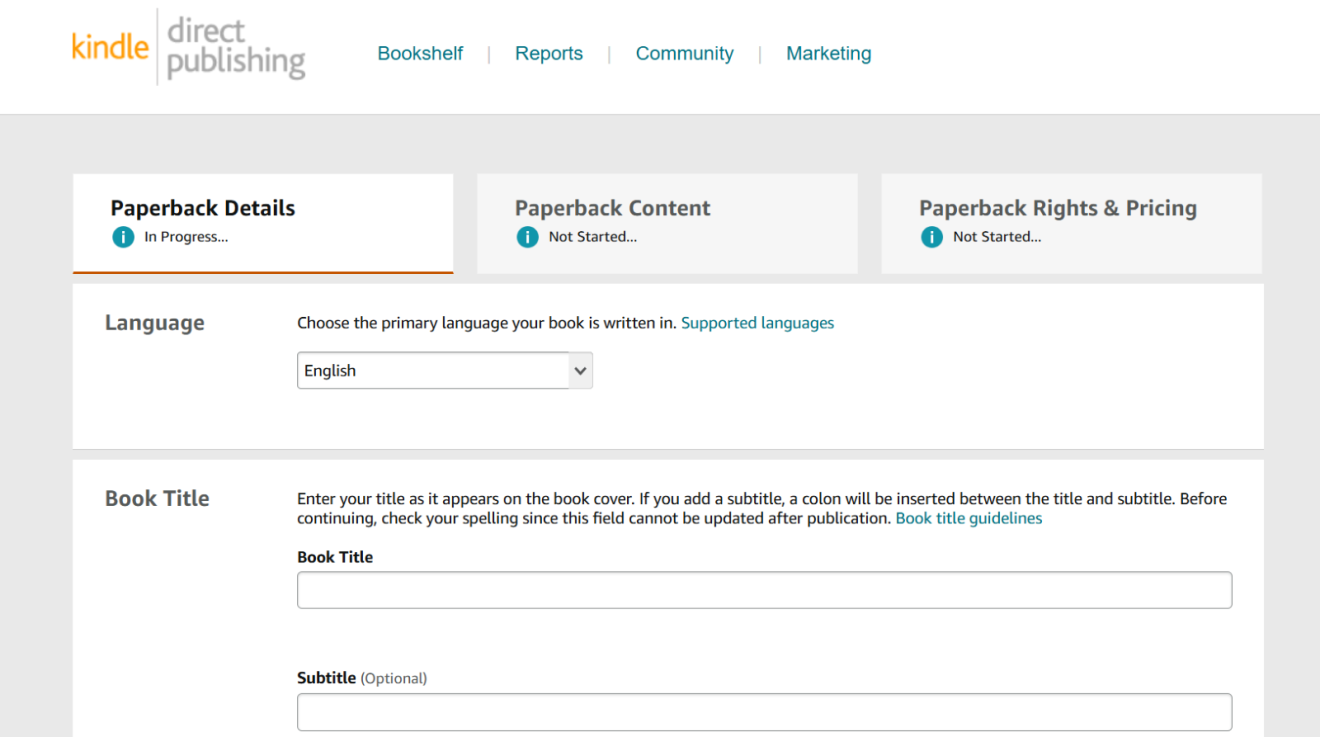Click info icon under Paperback Rights & Pricing
The image size is (1320, 737).
pyautogui.click(x=931, y=237)
